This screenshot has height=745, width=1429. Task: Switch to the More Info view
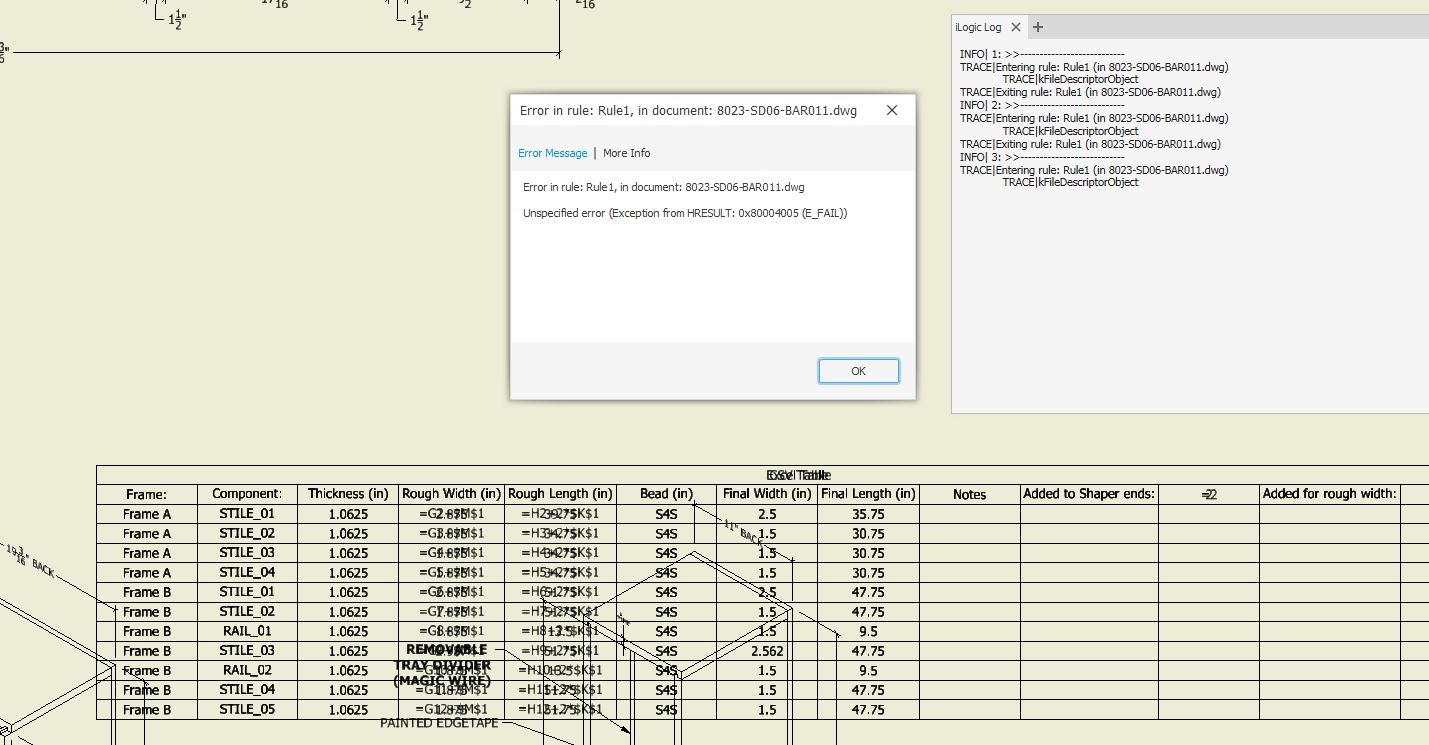626,153
